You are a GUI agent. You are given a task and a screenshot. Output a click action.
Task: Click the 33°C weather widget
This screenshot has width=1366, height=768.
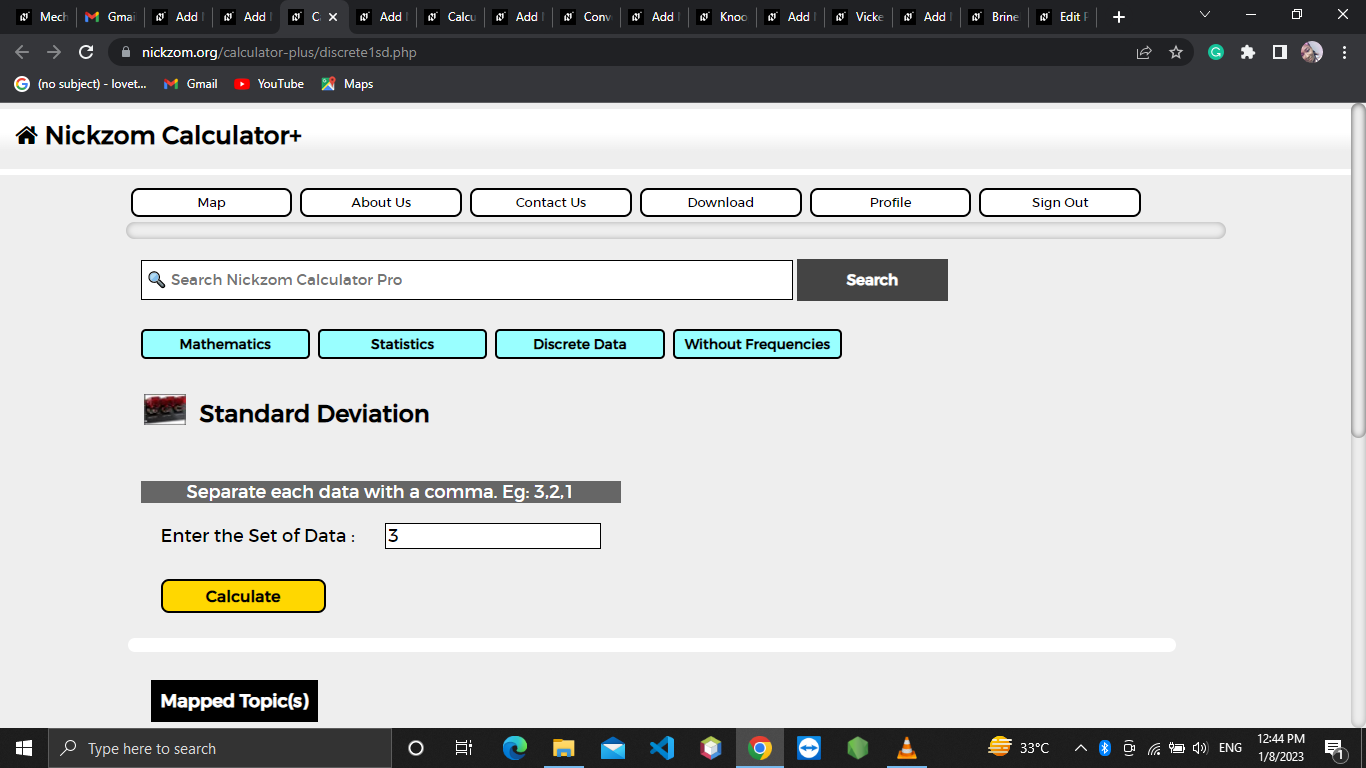click(1019, 748)
